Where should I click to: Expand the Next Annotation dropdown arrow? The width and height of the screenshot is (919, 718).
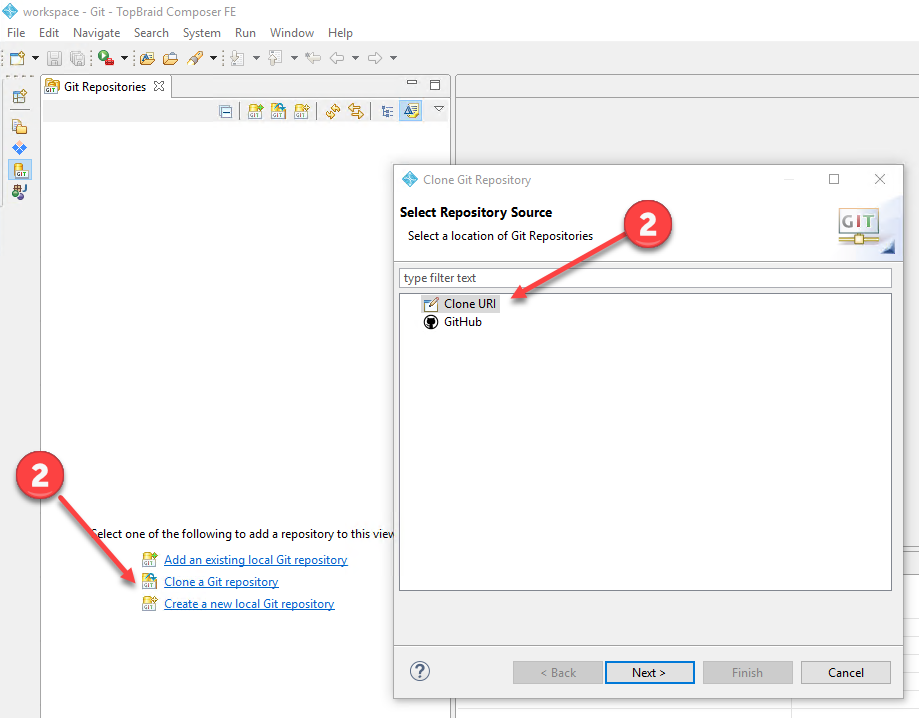256,58
